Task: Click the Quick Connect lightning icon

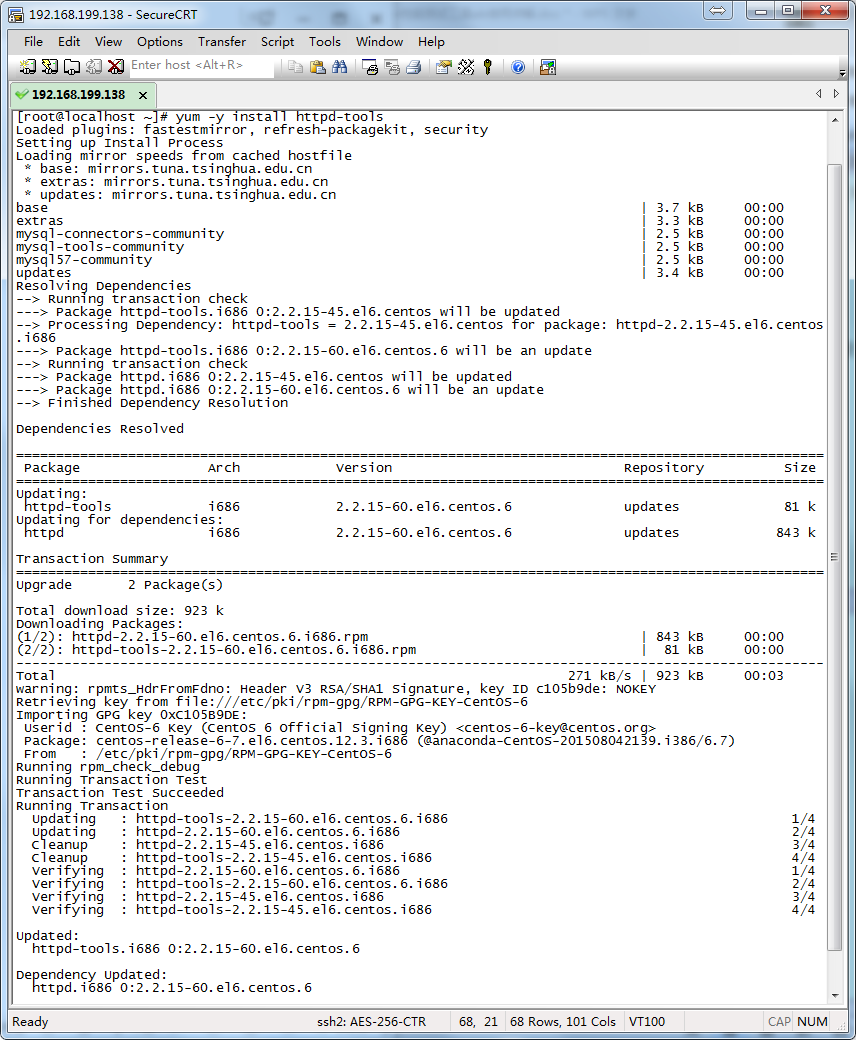Action: click(50, 67)
